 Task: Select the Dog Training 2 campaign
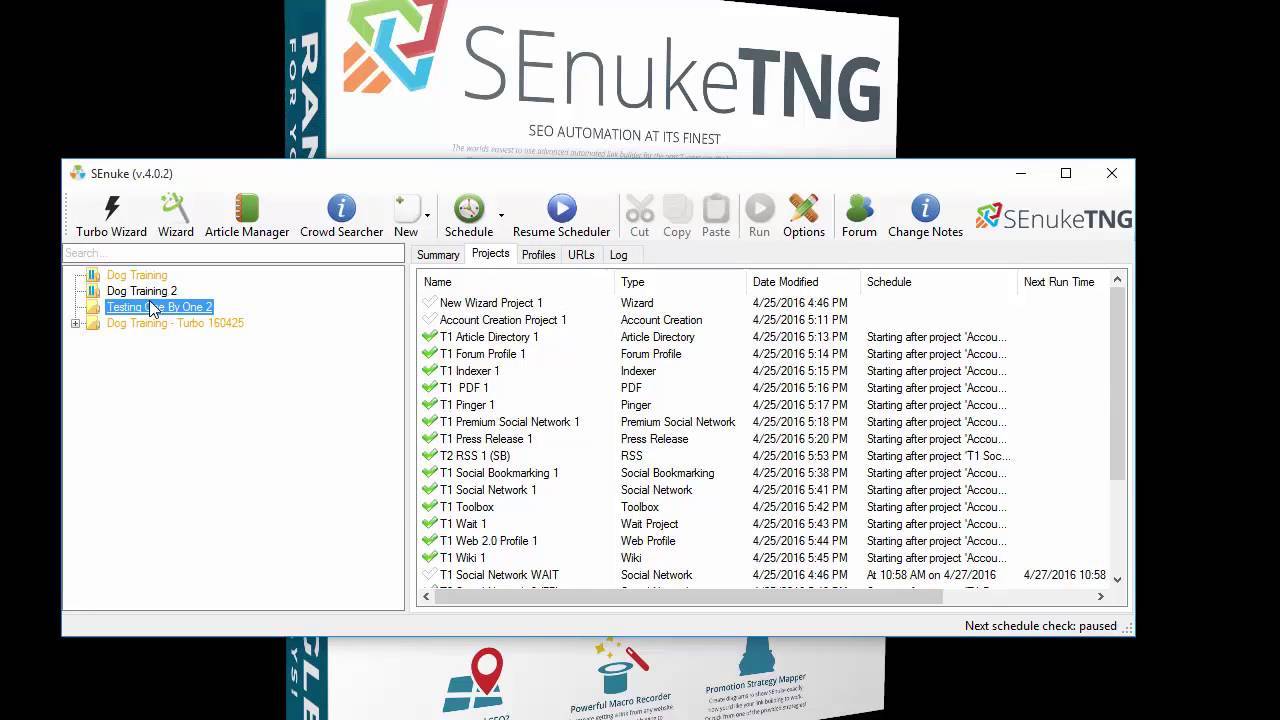click(x=142, y=291)
